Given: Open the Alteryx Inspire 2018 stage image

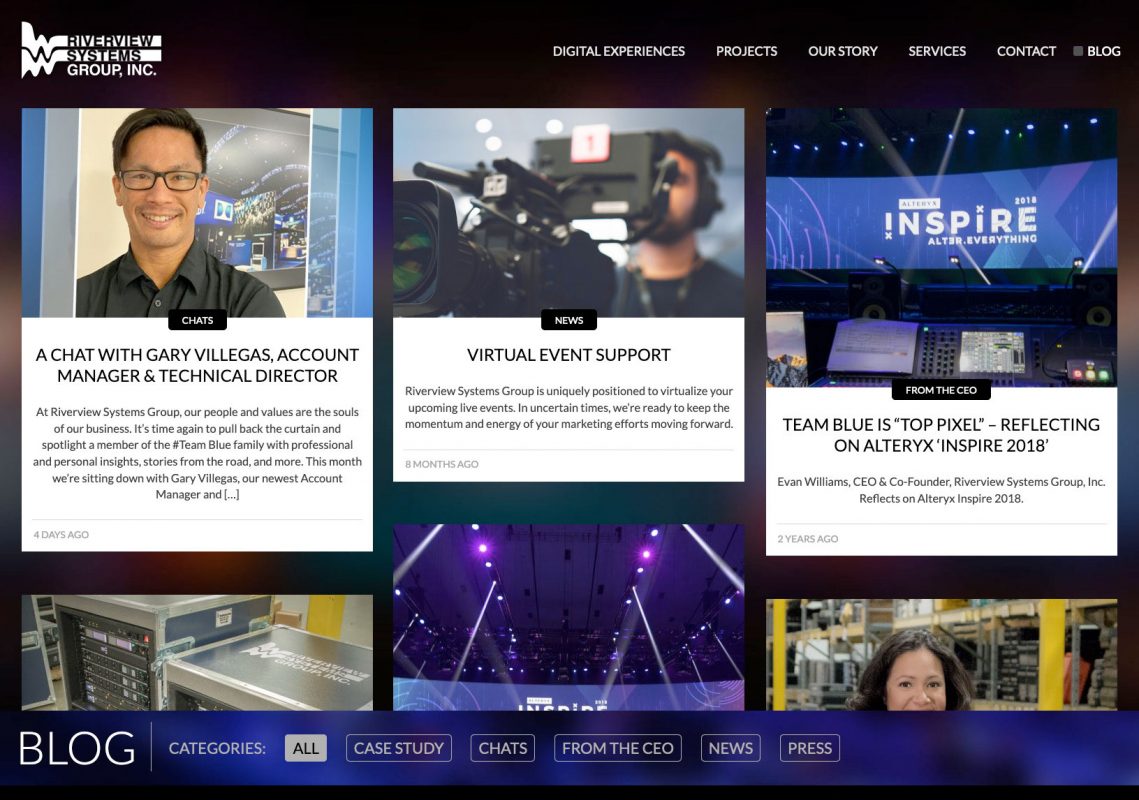Looking at the screenshot, I should pyautogui.click(x=941, y=247).
